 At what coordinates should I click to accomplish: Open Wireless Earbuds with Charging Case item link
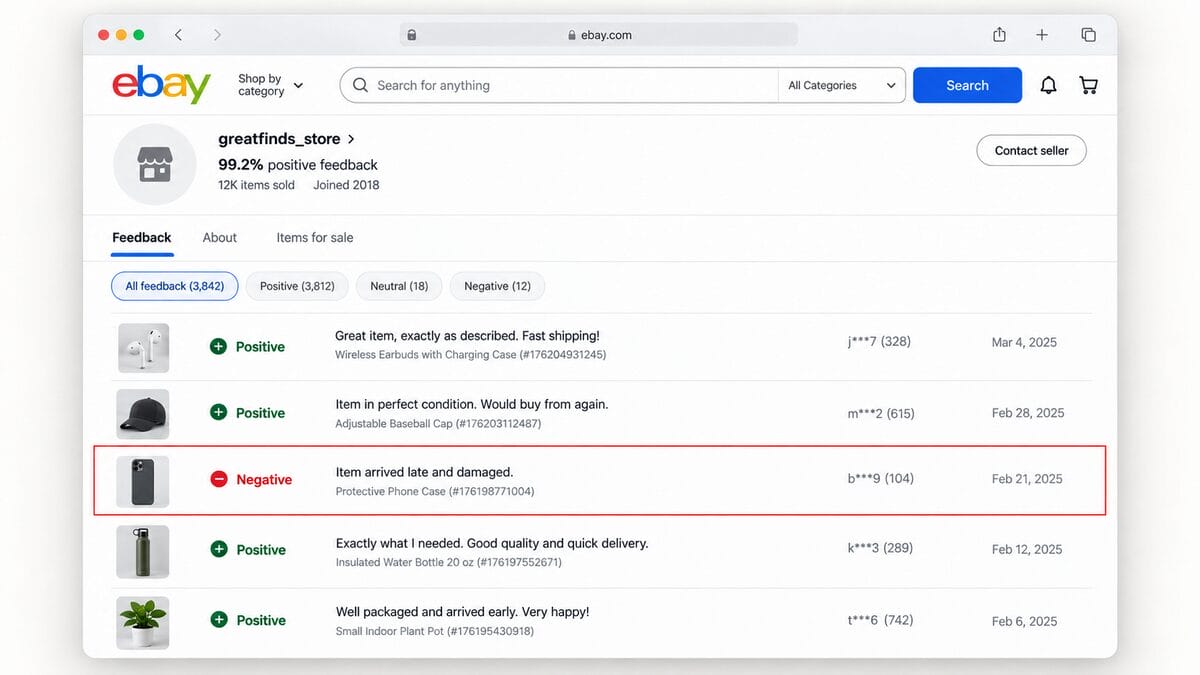(470, 355)
